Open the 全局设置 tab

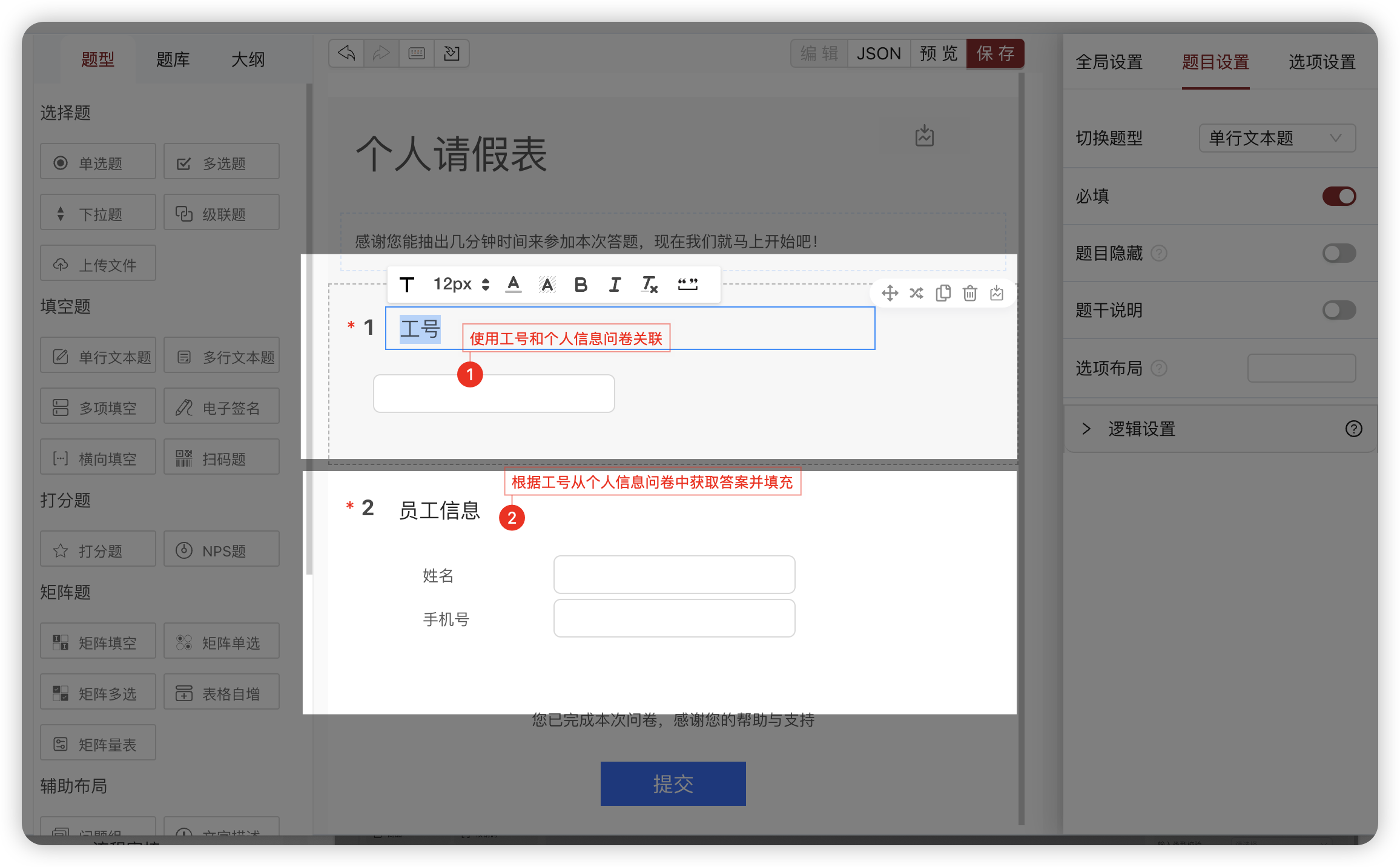[x=1109, y=62]
